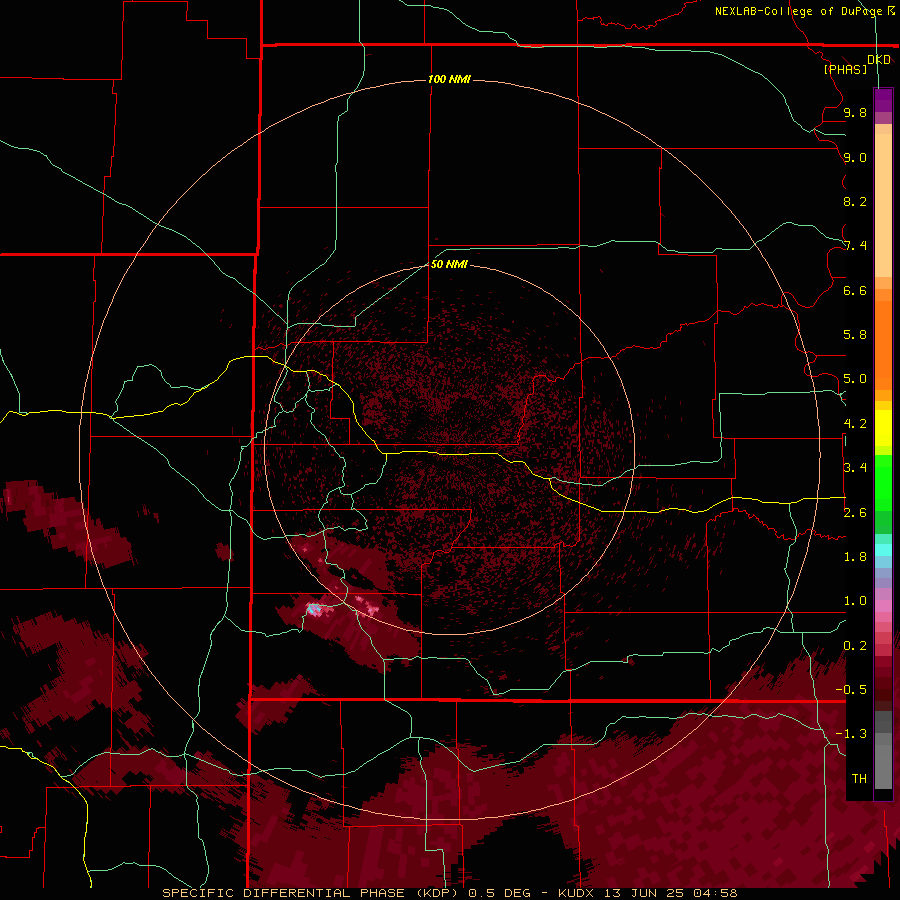Click the 4.2 value on the legend
The width and height of the screenshot is (900, 900).
pos(855,424)
